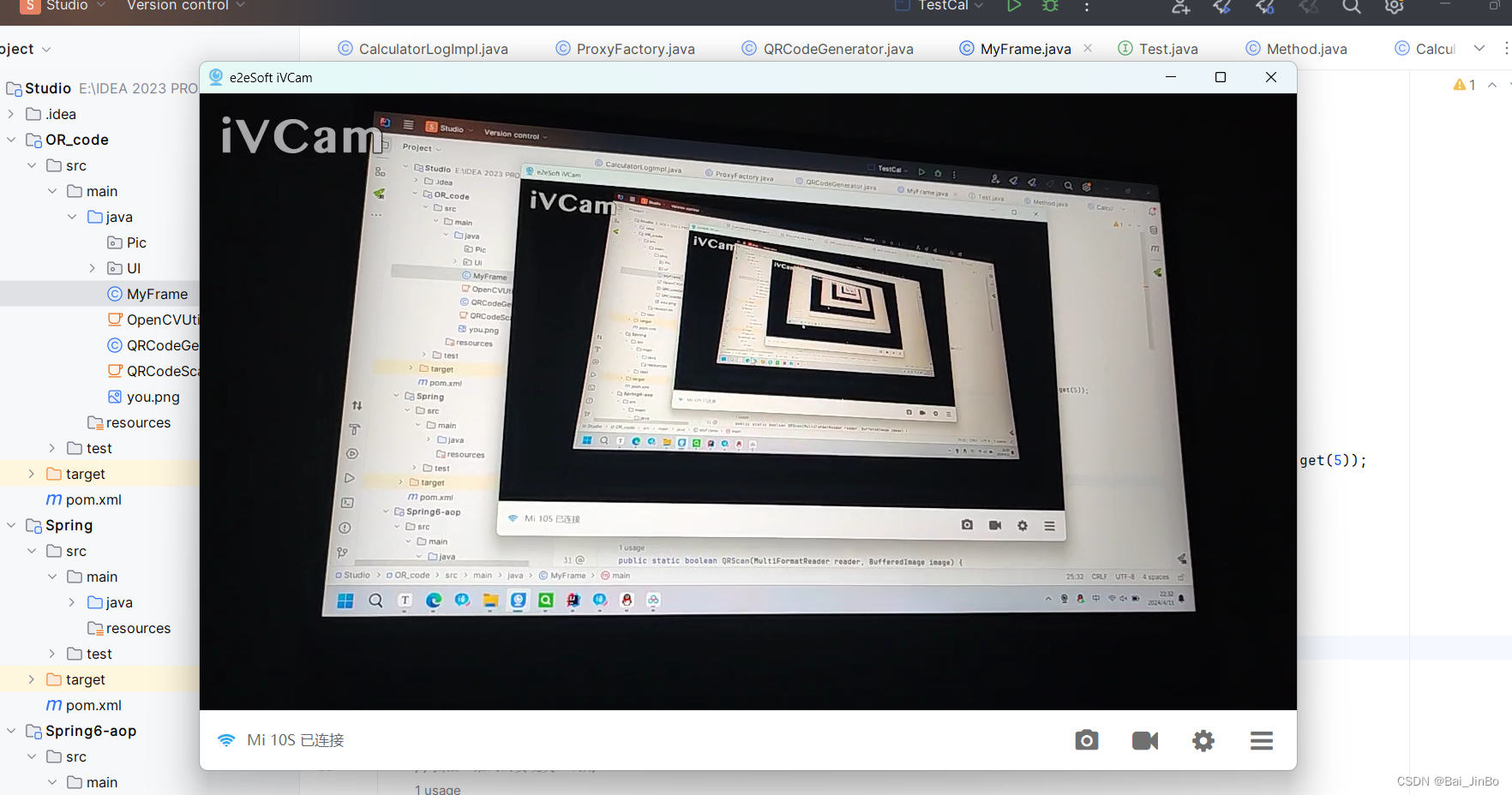Image resolution: width=1512 pixels, height=795 pixels.
Task: Jump to previous highlighted problem via the up arrow
Action: pos(1492,85)
